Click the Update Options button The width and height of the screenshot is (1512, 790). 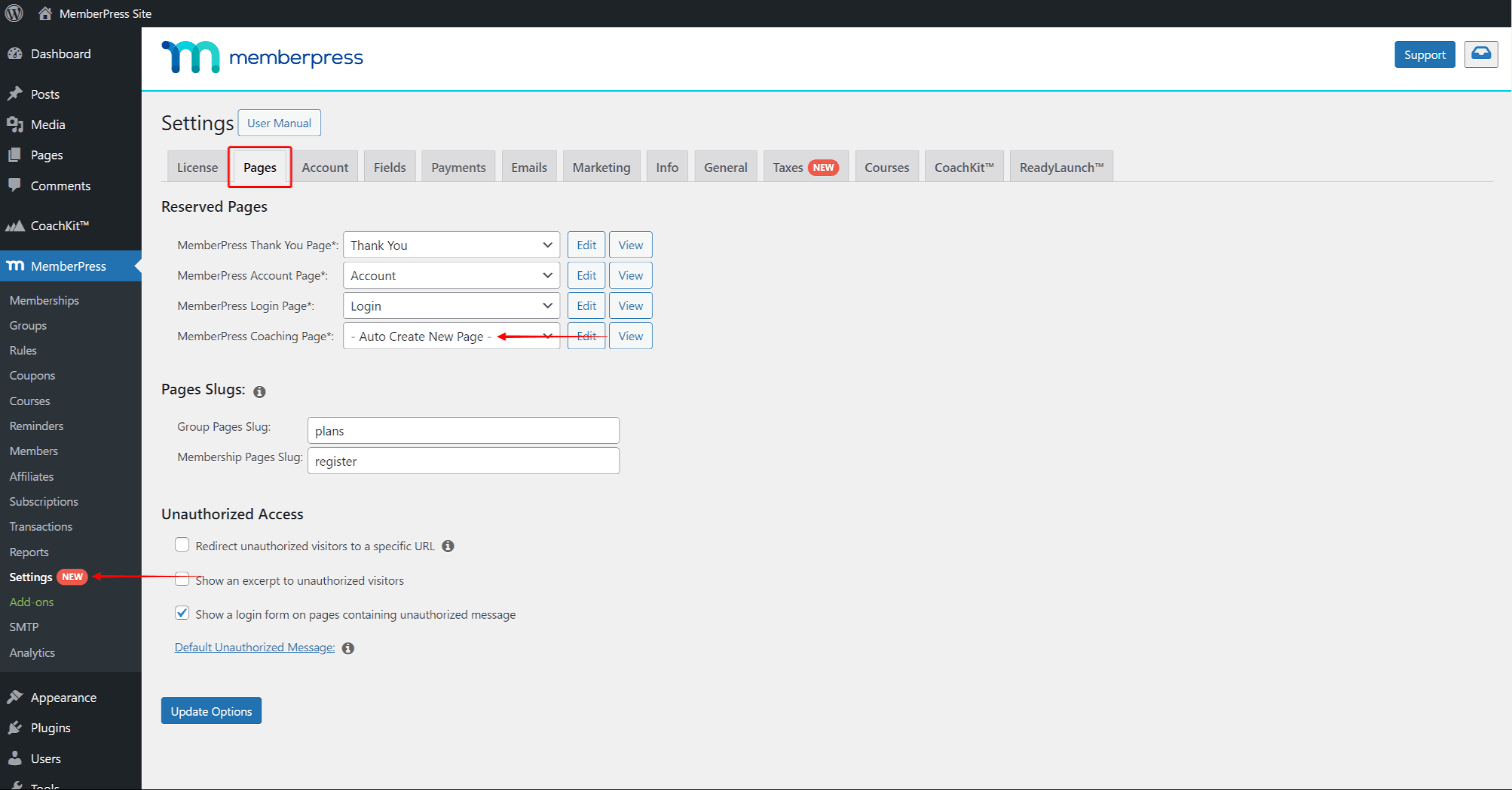coord(211,711)
